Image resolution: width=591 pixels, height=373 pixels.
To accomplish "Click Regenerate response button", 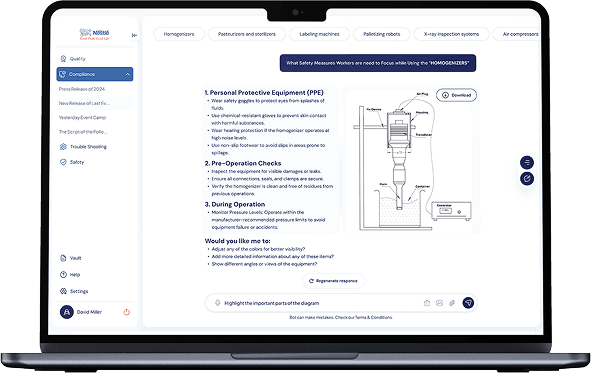I will pos(333,281).
